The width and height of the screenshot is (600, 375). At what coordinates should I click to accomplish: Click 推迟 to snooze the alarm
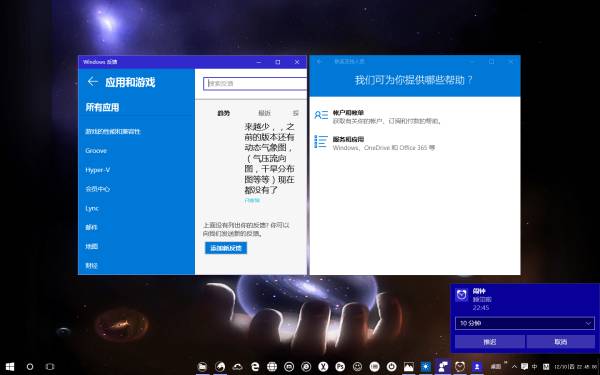coord(490,342)
